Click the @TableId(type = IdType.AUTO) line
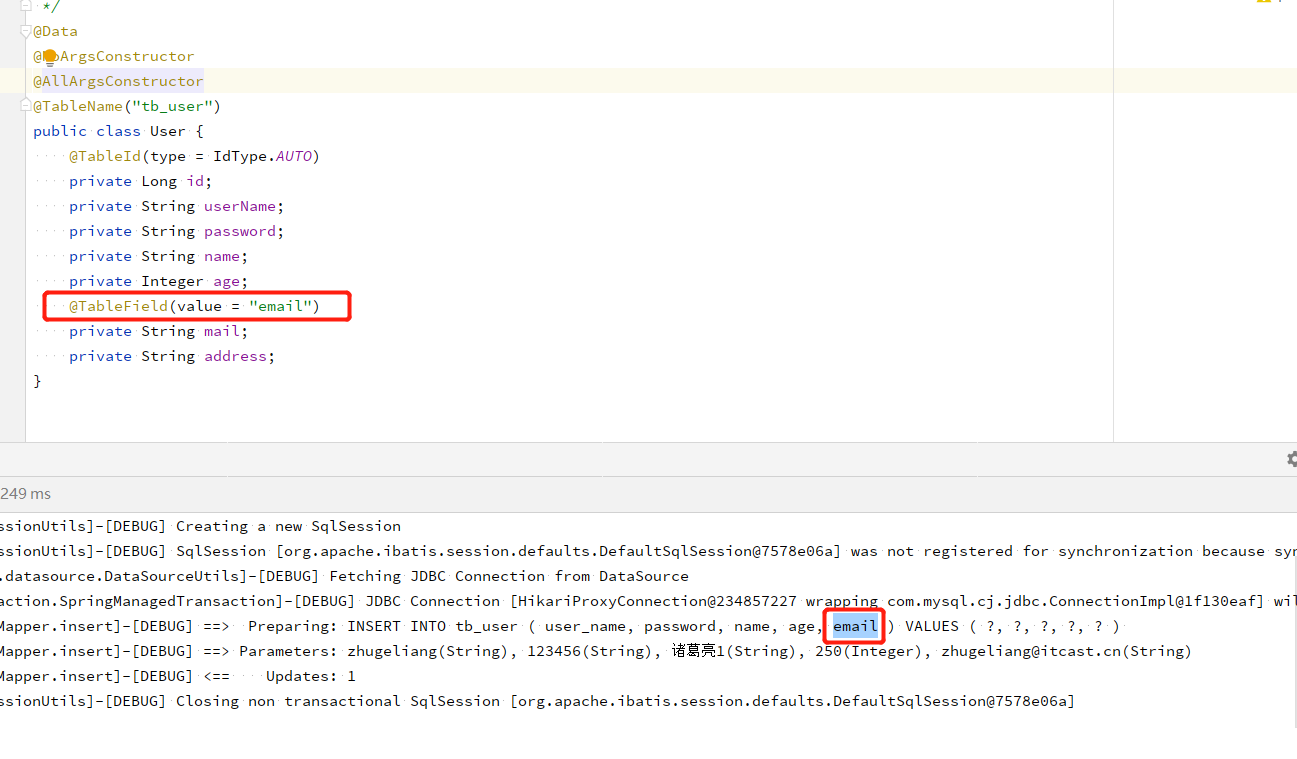This screenshot has width=1297, height=759. point(194,156)
